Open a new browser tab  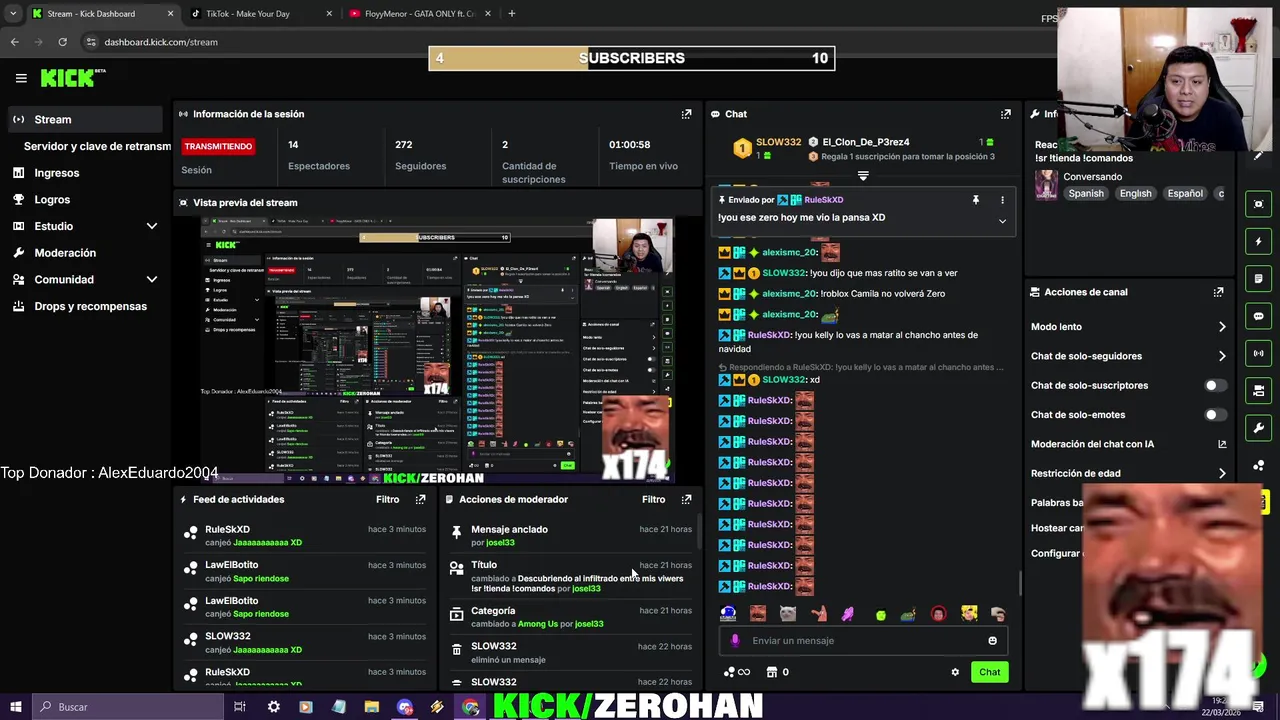511,14
